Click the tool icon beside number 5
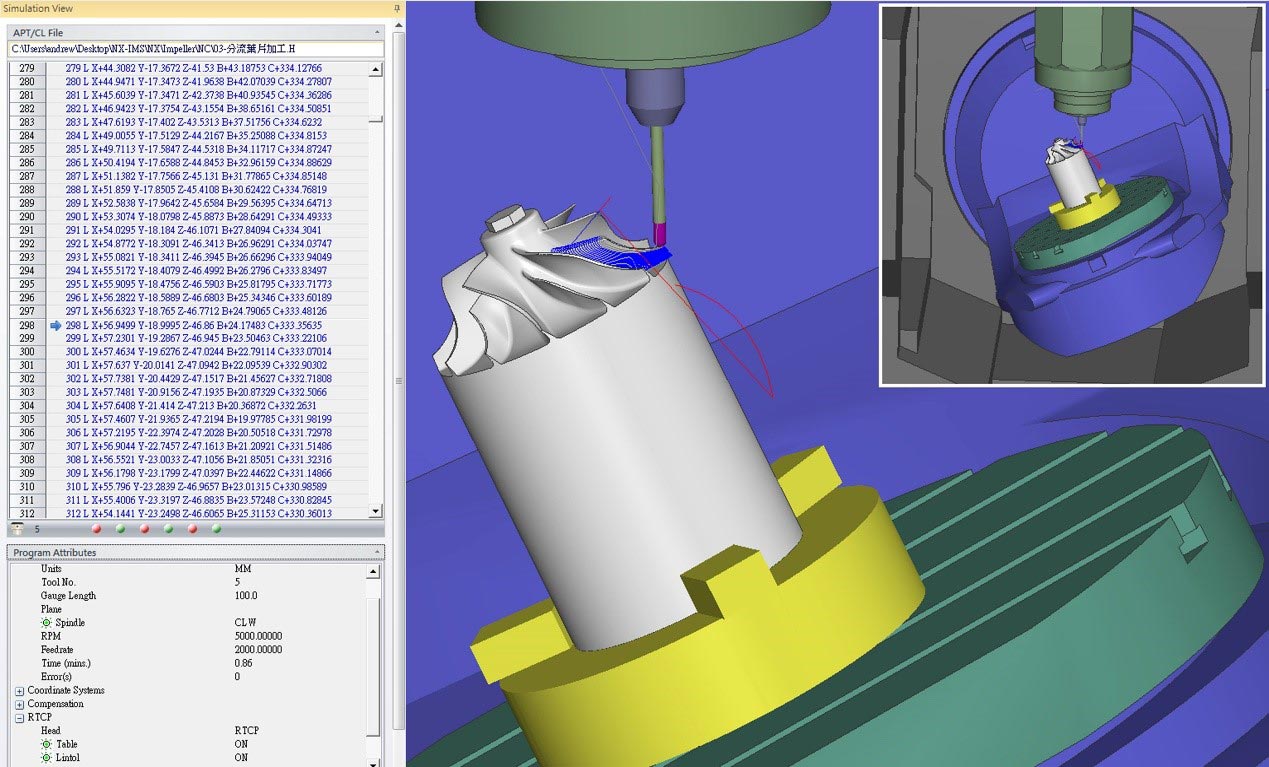 point(17,528)
